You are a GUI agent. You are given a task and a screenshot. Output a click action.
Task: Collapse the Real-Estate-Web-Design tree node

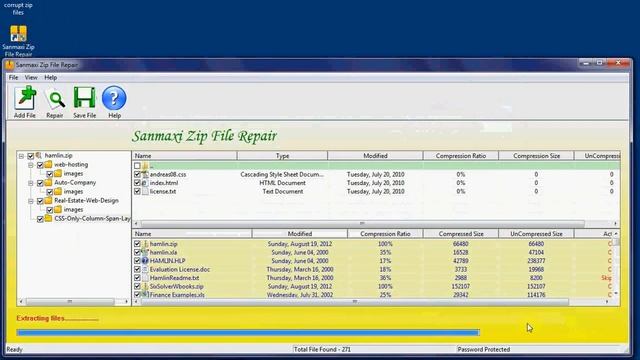tap(31, 201)
